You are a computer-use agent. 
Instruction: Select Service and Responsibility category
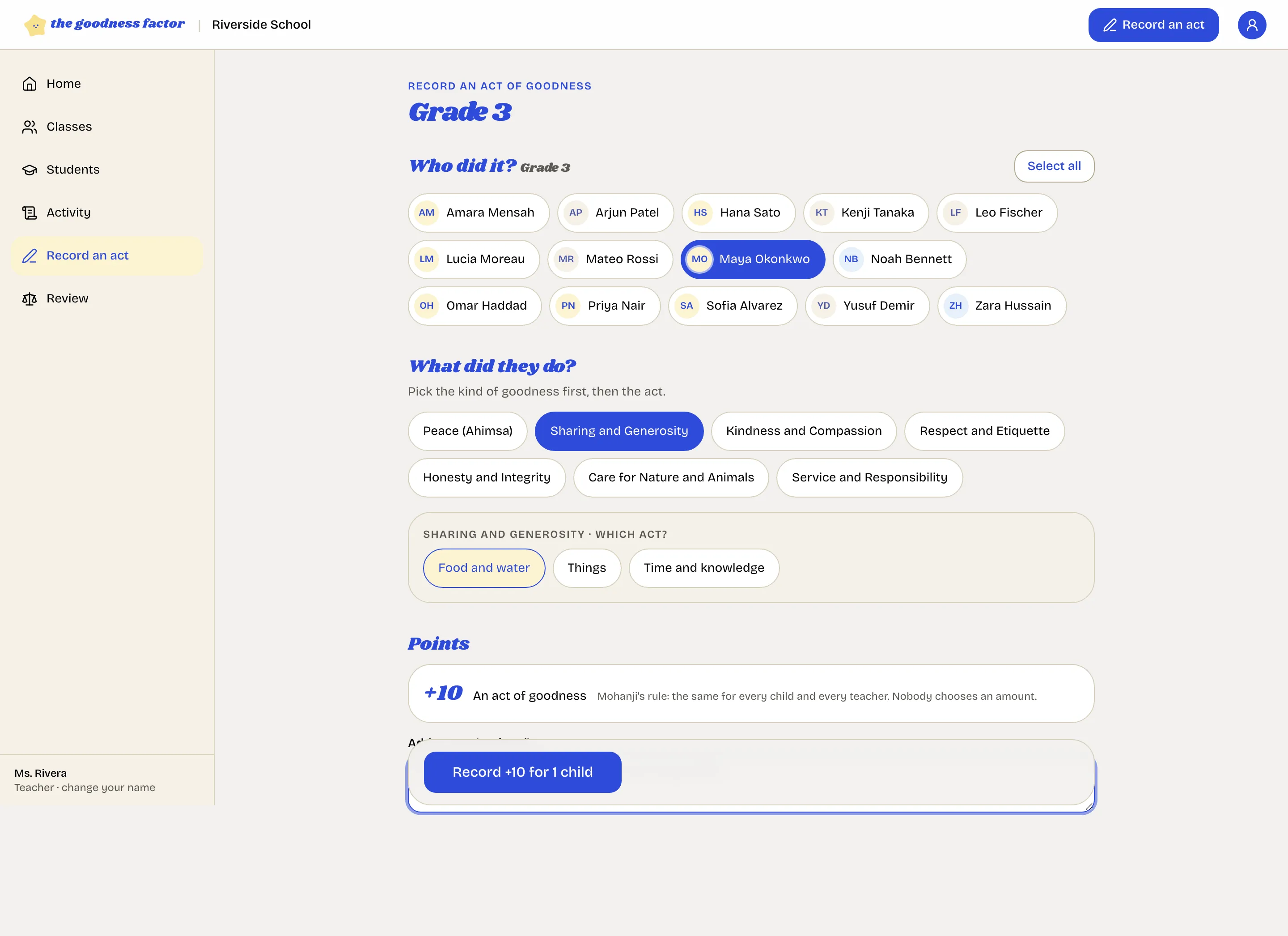point(869,478)
